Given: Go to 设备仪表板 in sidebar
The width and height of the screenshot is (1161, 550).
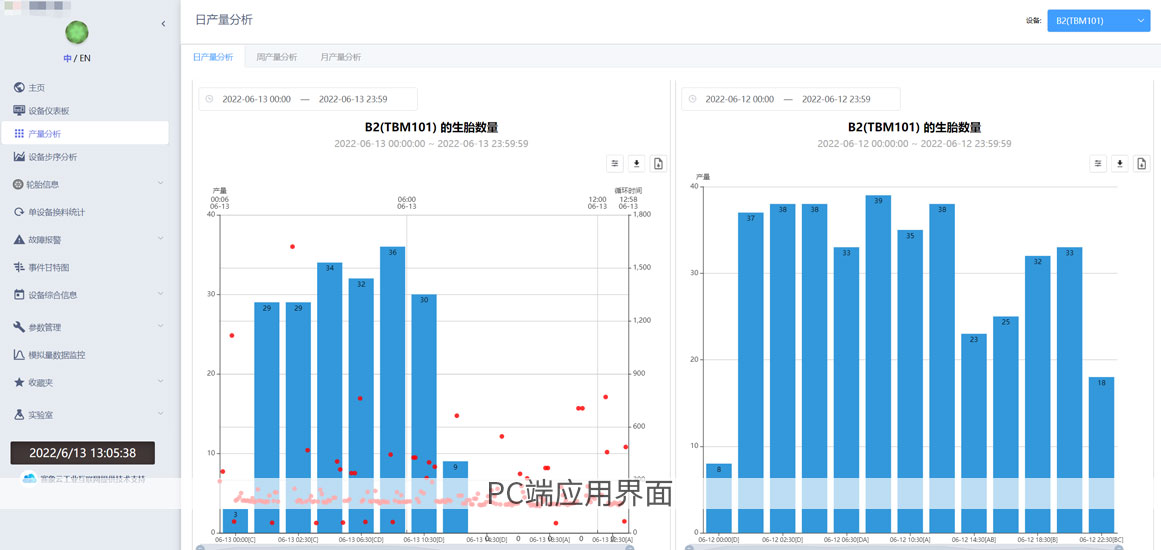Looking at the screenshot, I should 48,111.
